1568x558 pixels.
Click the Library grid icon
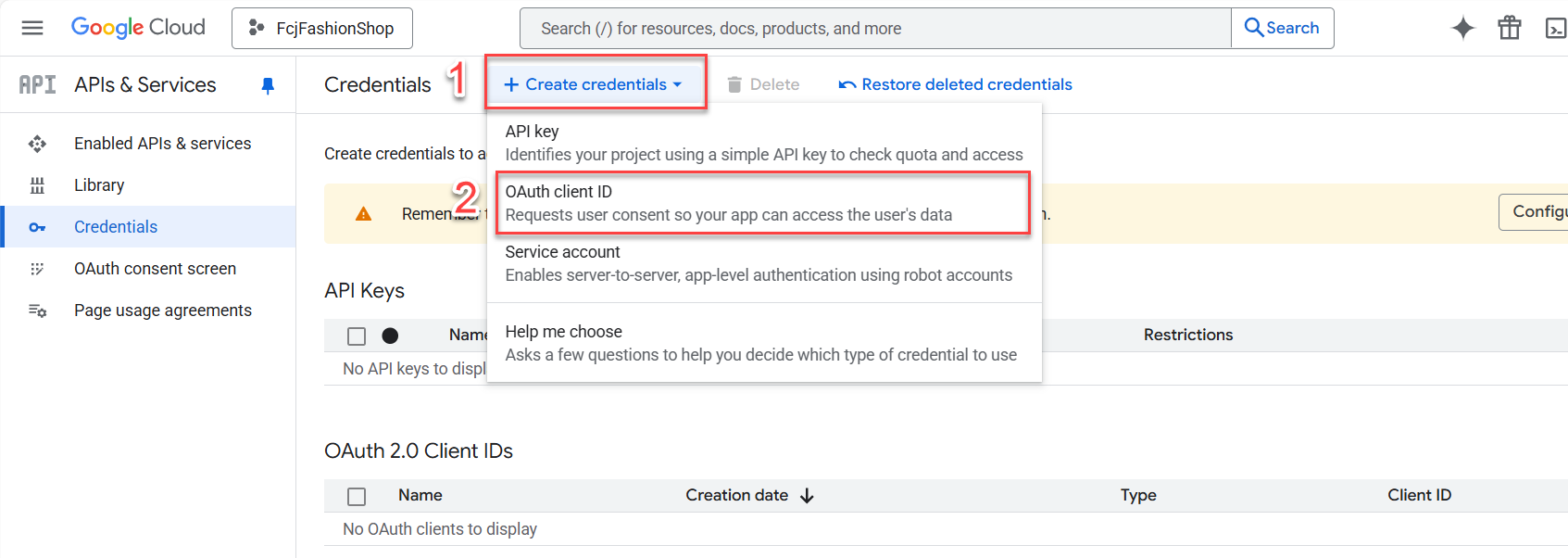[x=37, y=185]
